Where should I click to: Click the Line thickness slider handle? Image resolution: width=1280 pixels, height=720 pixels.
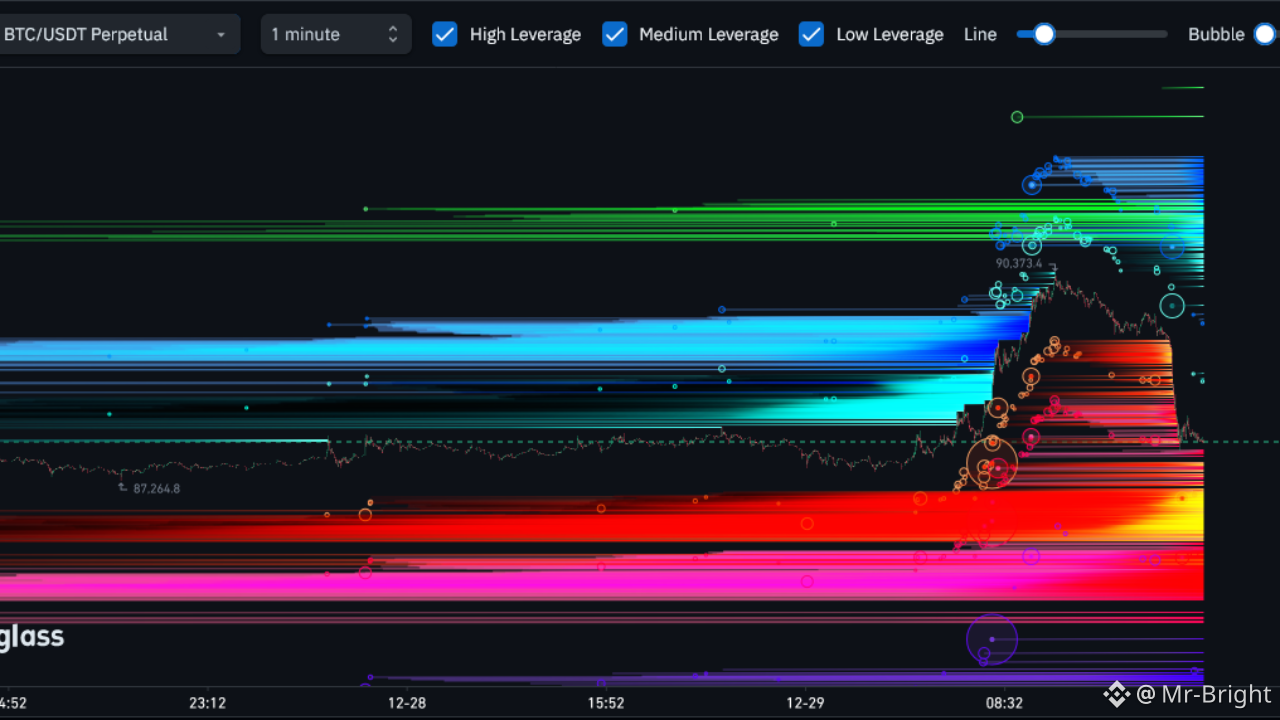tap(1044, 34)
